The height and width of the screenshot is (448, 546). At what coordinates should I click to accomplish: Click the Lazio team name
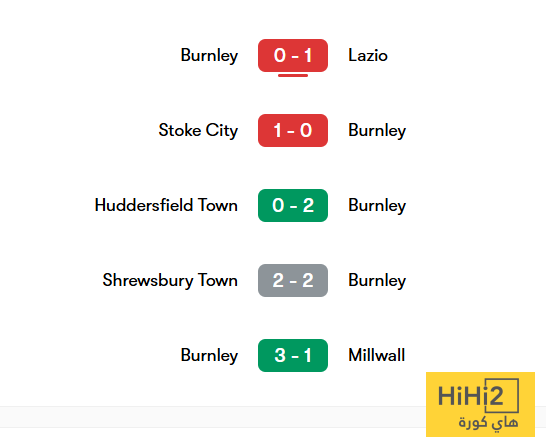[368, 55]
